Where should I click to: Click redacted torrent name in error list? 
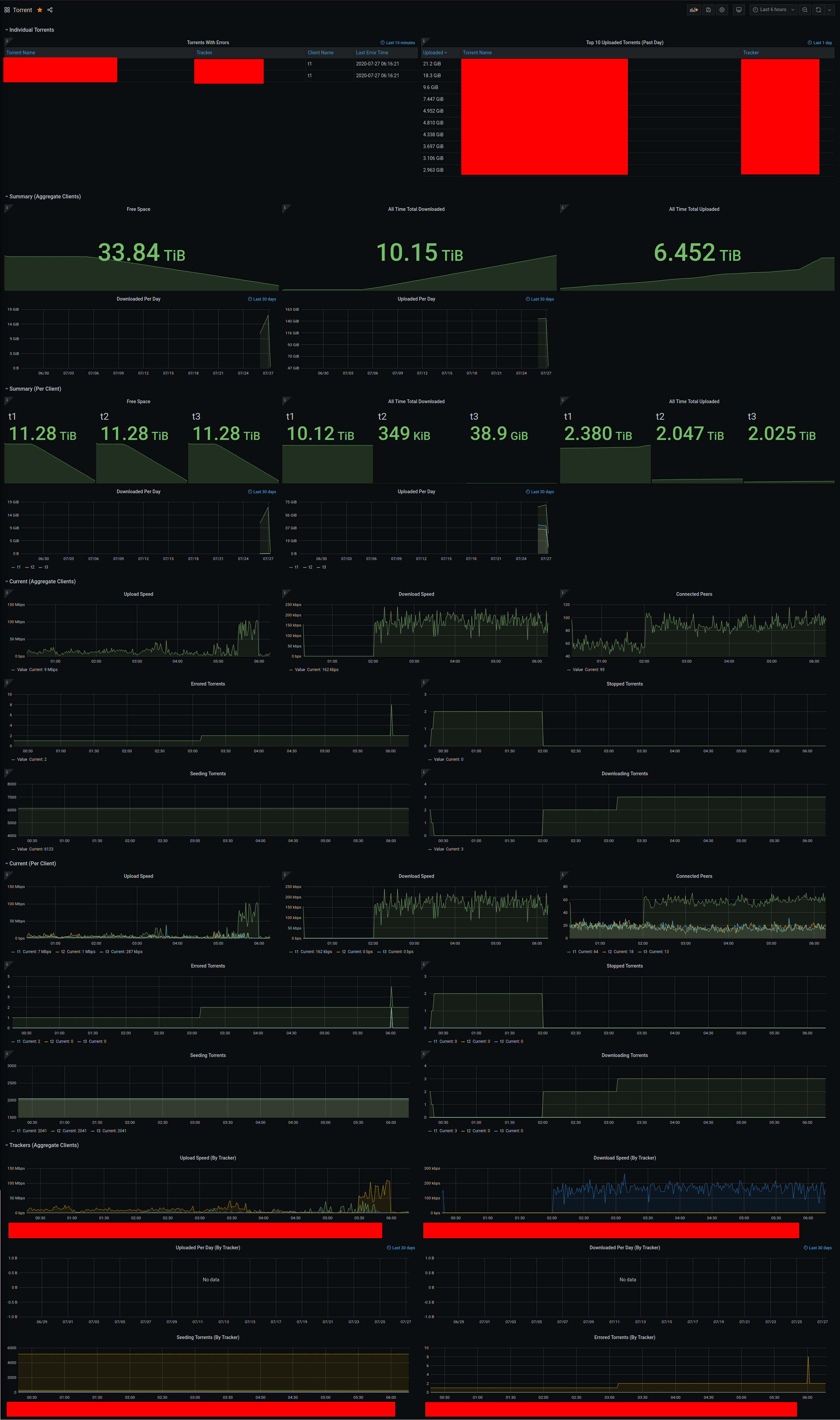(62, 68)
